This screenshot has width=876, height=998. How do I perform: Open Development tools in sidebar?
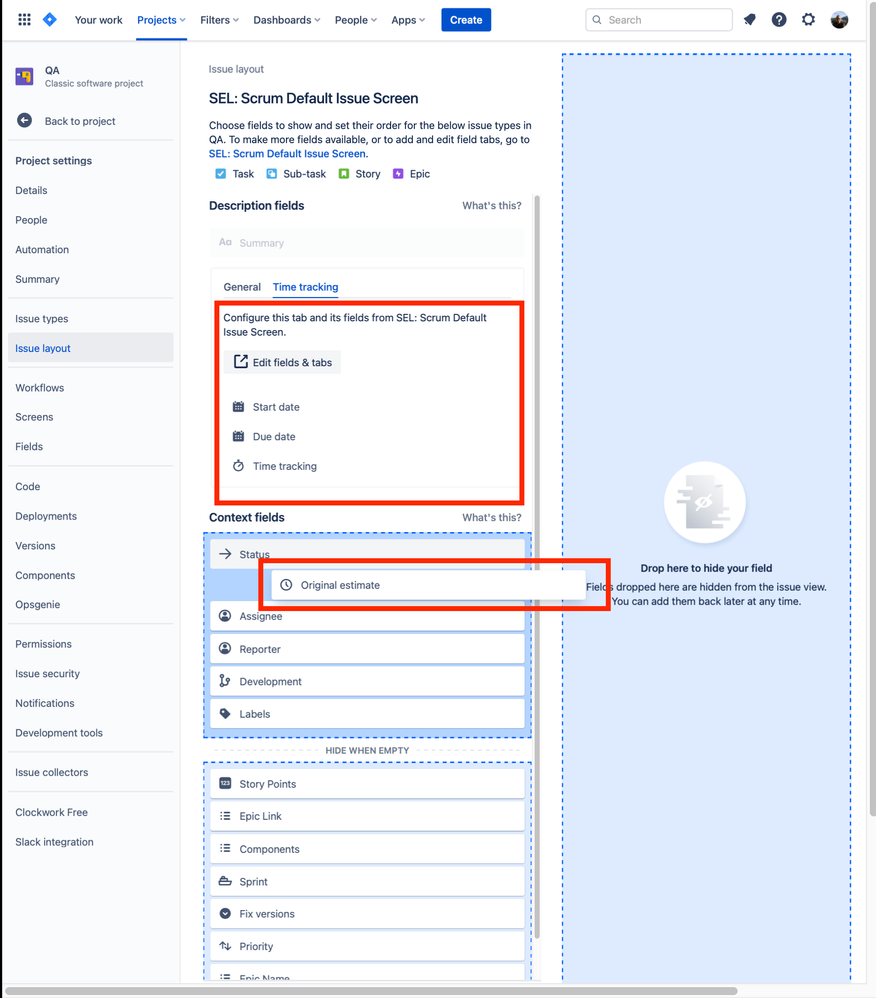point(59,733)
